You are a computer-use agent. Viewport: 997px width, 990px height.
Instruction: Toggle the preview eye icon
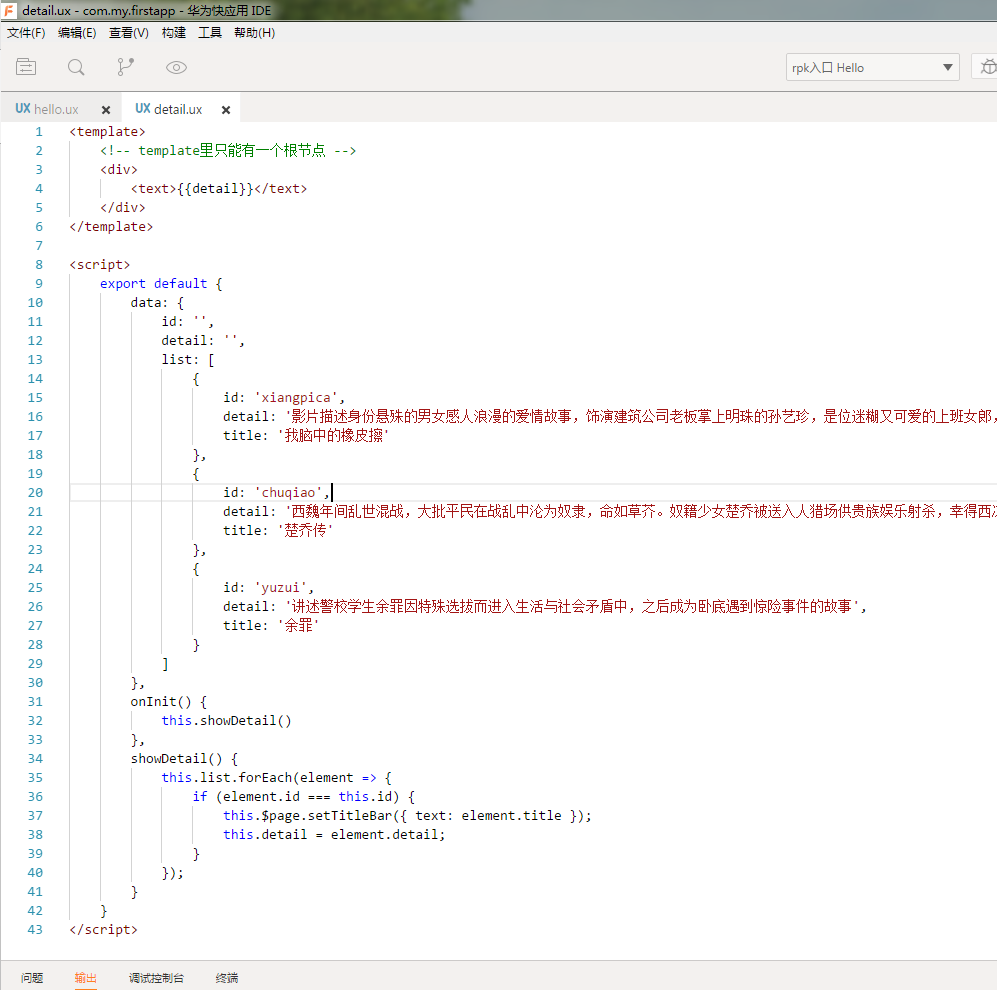click(176, 67)
